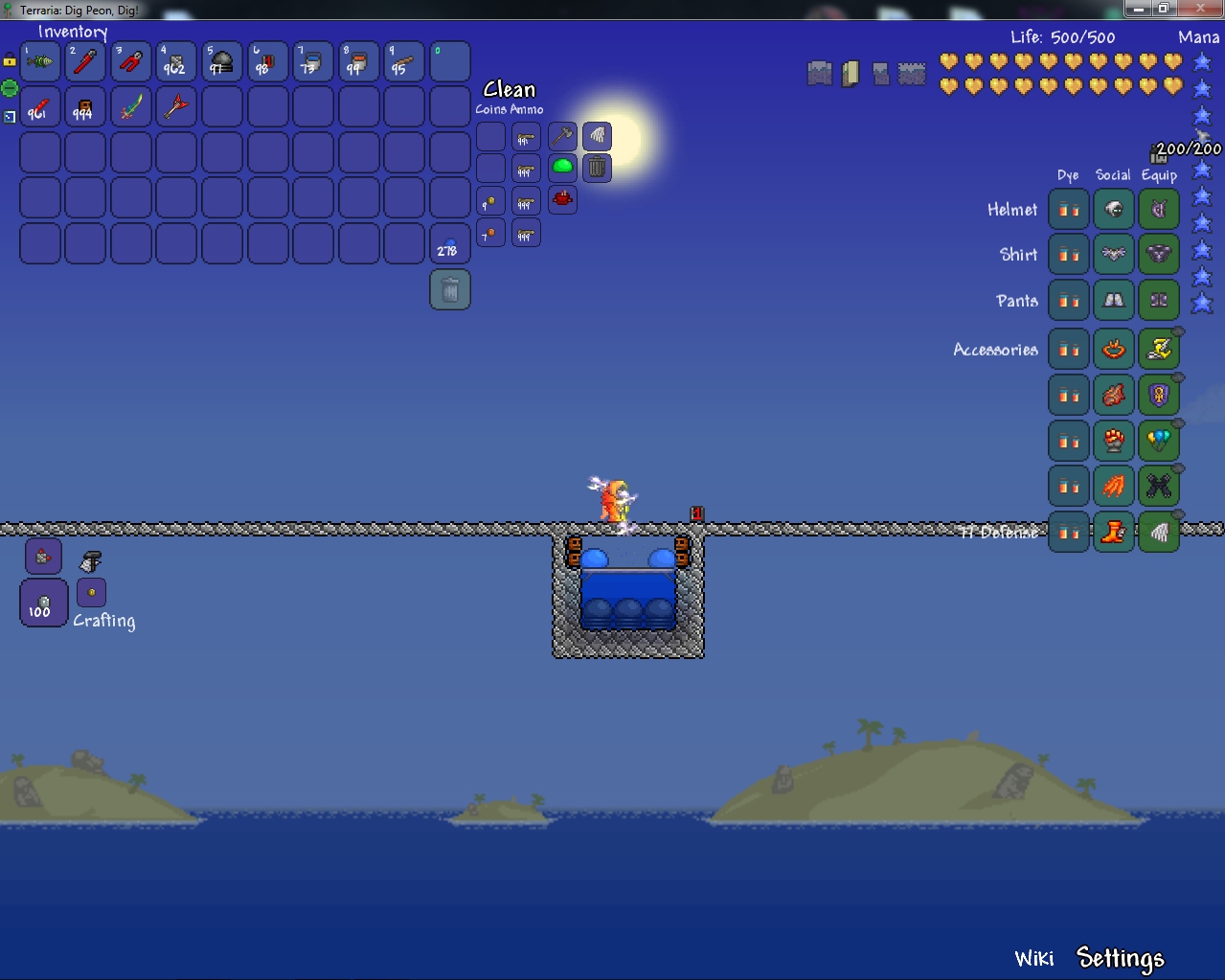This screenshot has height=980, width=1225.
Task: Select the balloon bundle accessory slot
Action: click(x=1159, y=441)
